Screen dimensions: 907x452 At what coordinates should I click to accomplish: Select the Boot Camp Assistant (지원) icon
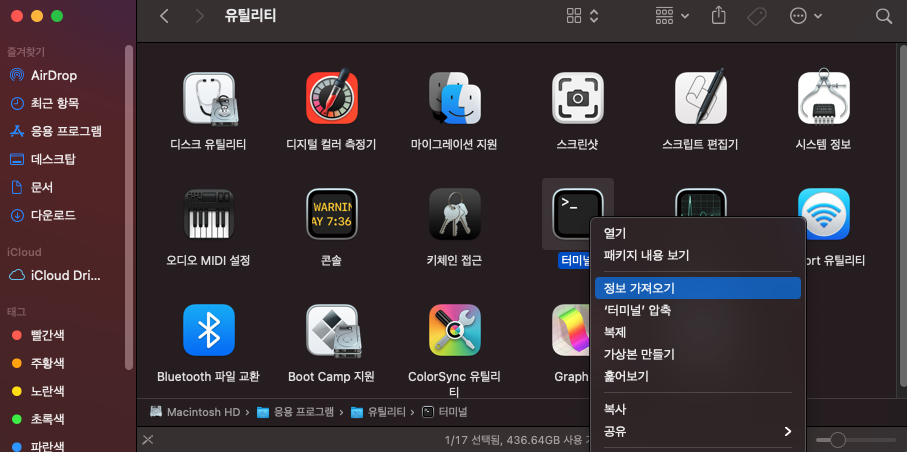[x=331, y=330]
